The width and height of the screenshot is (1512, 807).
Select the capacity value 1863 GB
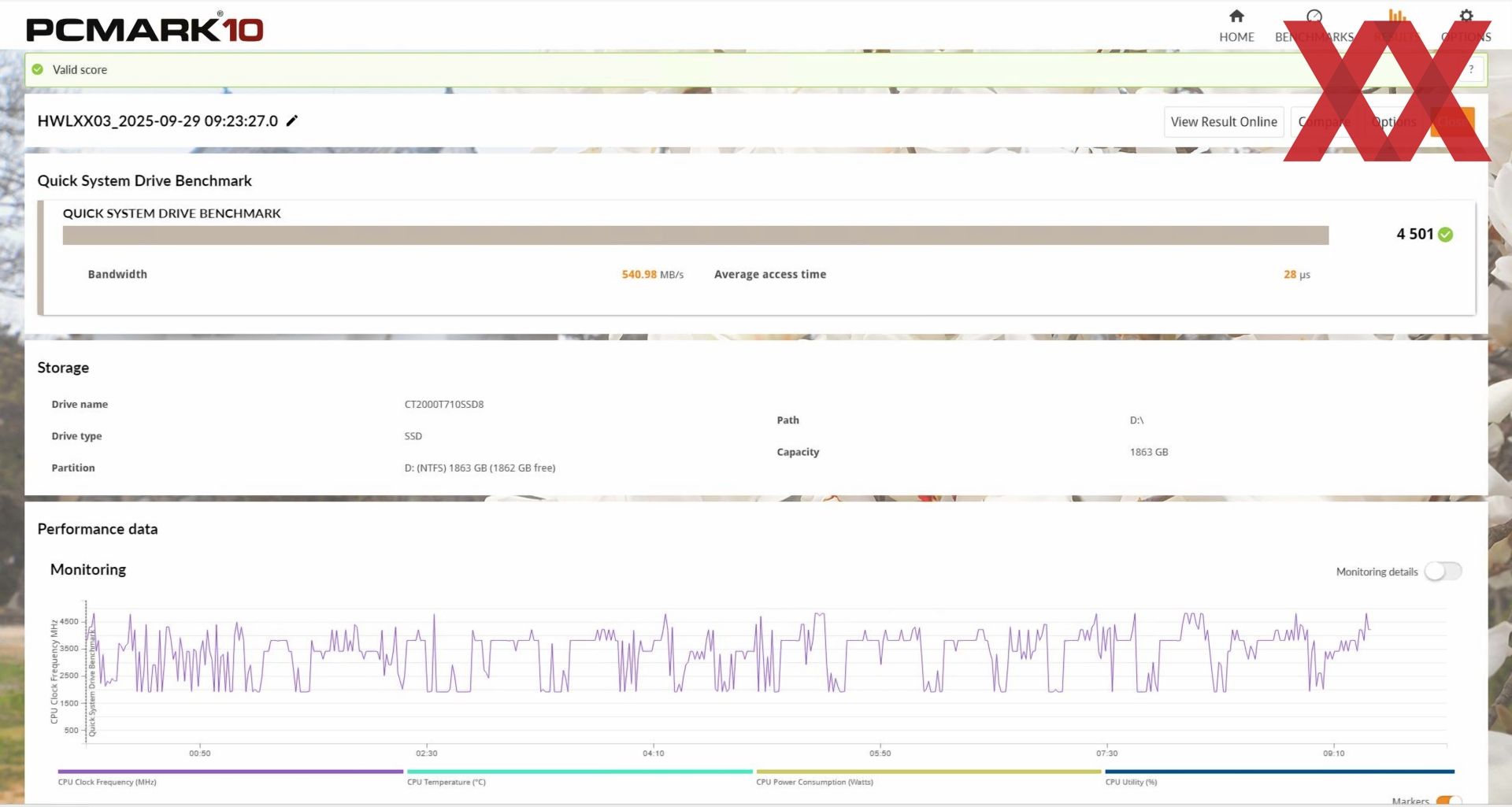1149,452
